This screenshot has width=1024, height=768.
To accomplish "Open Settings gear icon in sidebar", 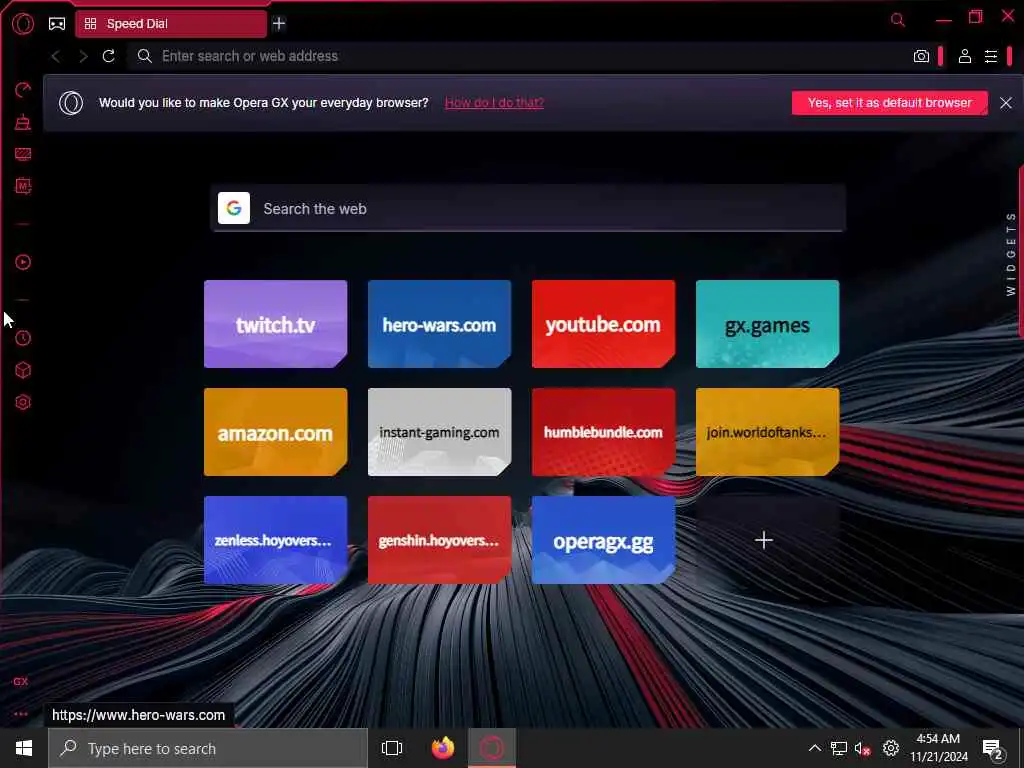I will [x=23, y=402].
